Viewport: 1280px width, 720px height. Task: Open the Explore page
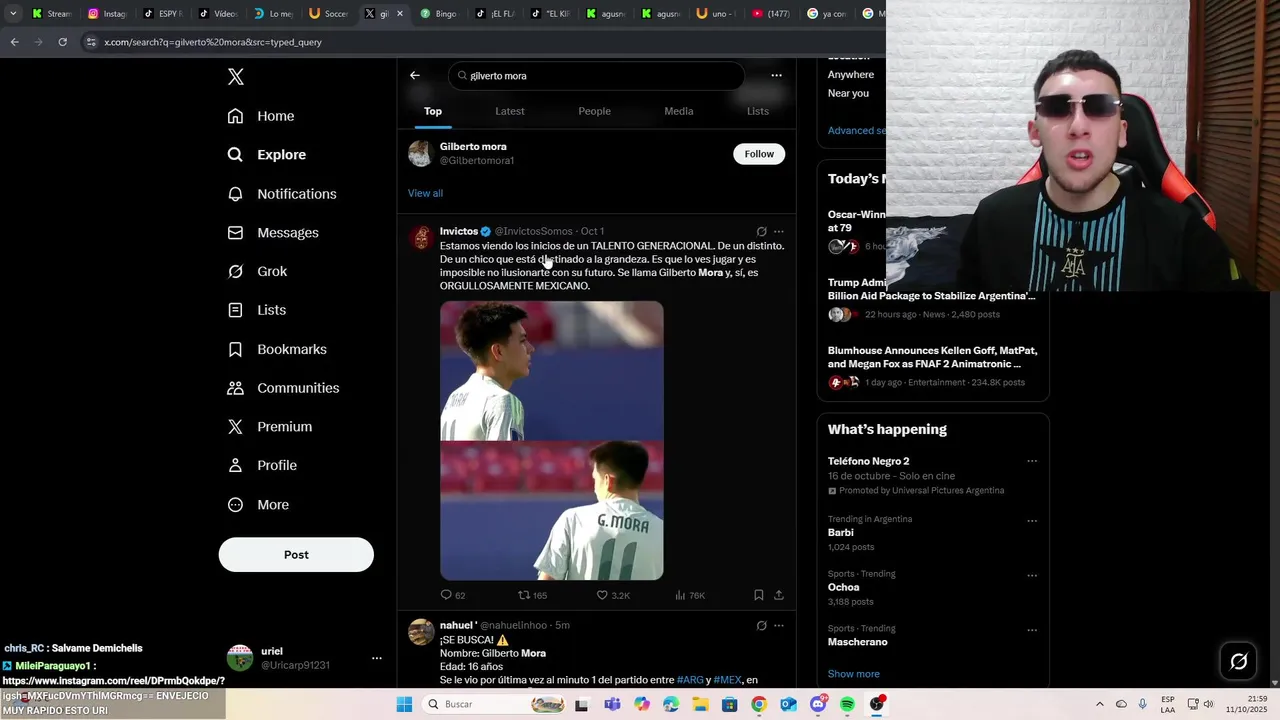[267, 155]
